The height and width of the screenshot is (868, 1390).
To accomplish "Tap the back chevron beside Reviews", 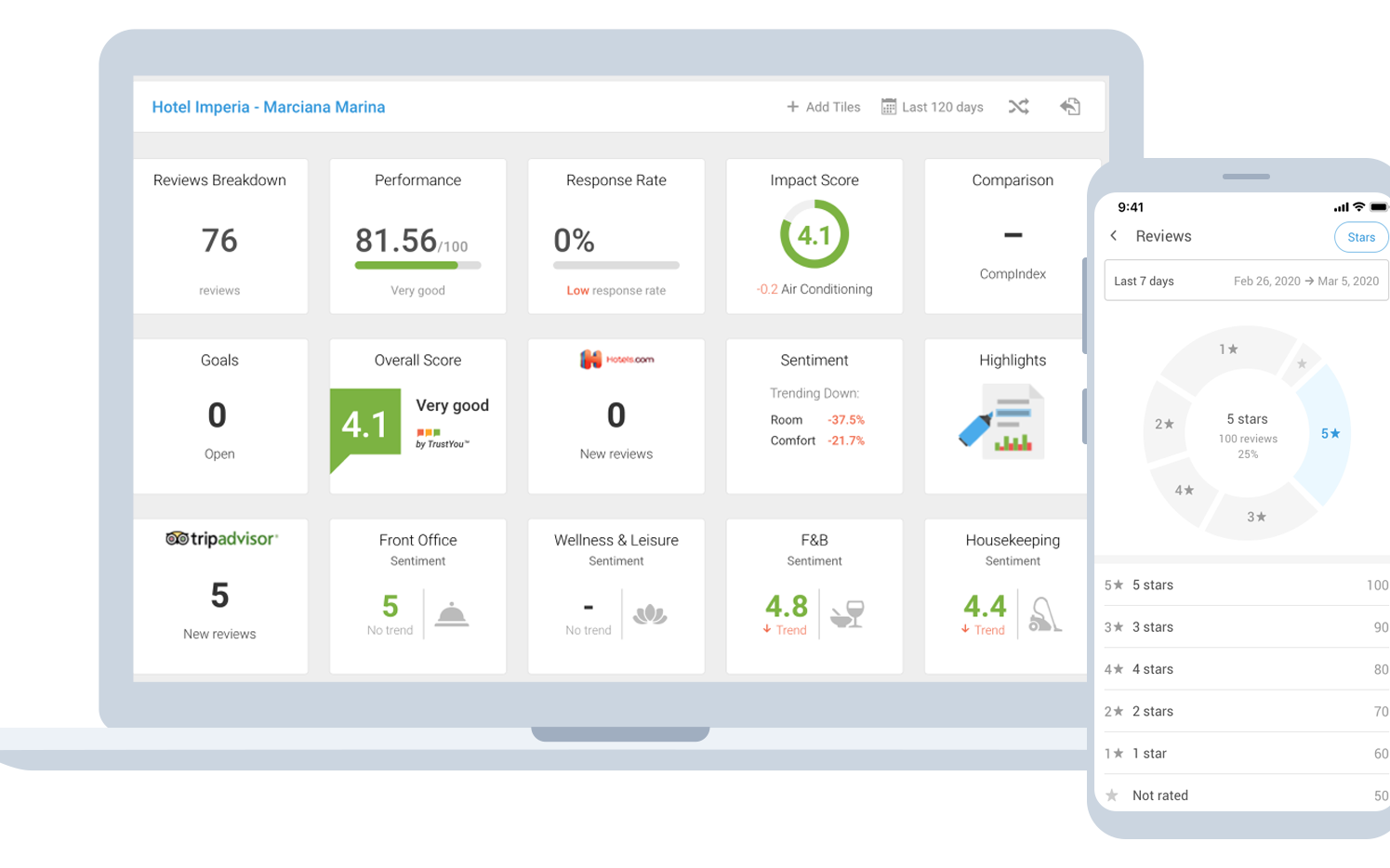I will tap(1114, 236).
